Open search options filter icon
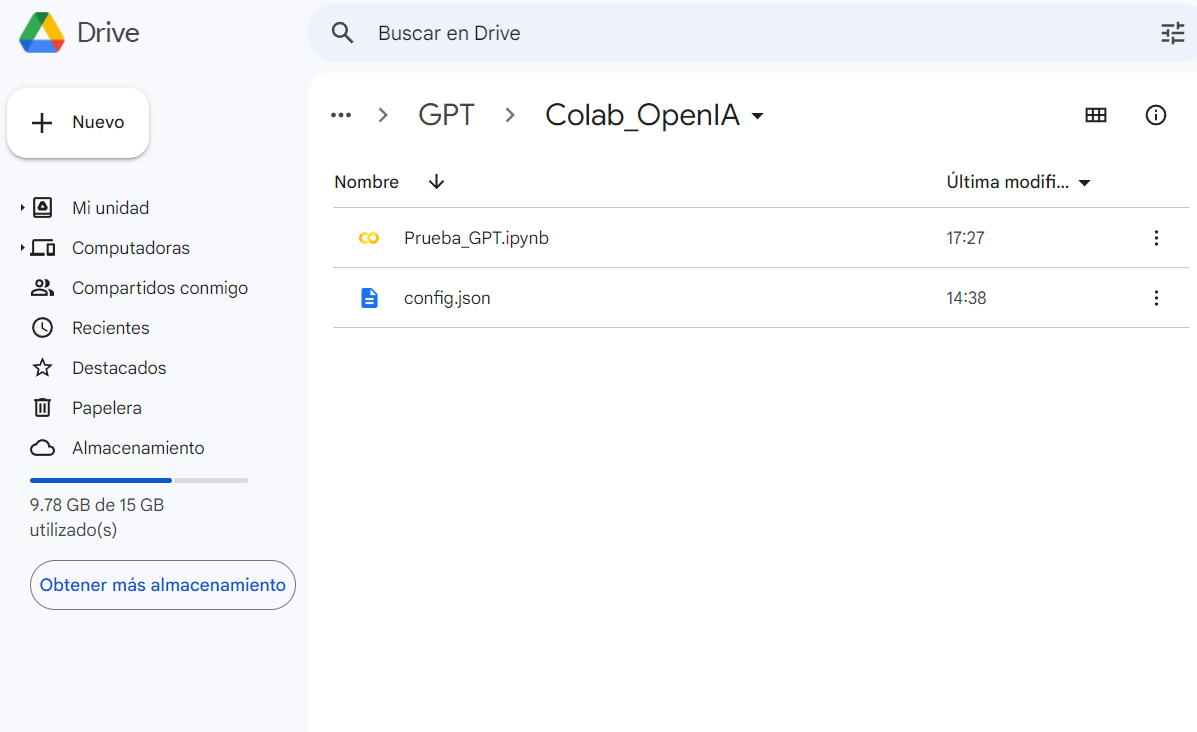 pos(1171,32)
